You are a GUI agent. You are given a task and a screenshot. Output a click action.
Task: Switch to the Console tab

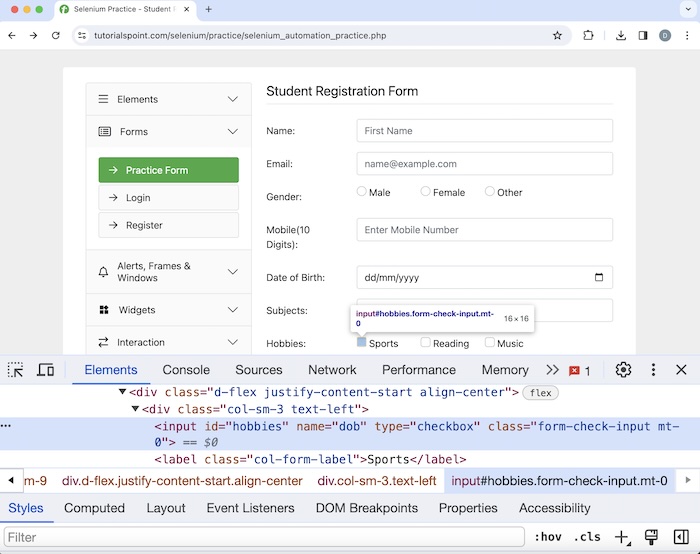(186, 370)
